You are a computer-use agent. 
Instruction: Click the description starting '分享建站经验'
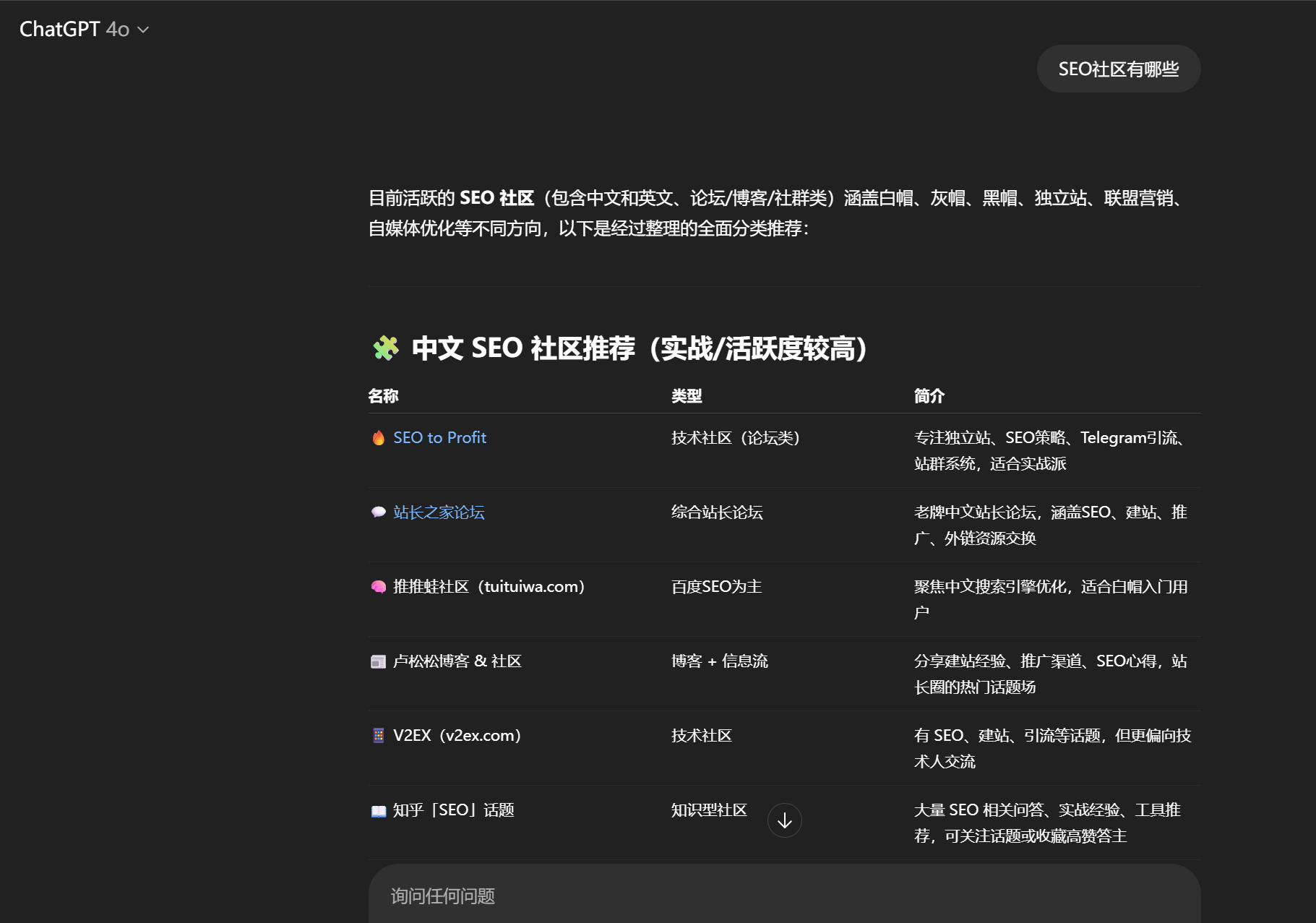pyautogui.click(x=1051, y=674)
